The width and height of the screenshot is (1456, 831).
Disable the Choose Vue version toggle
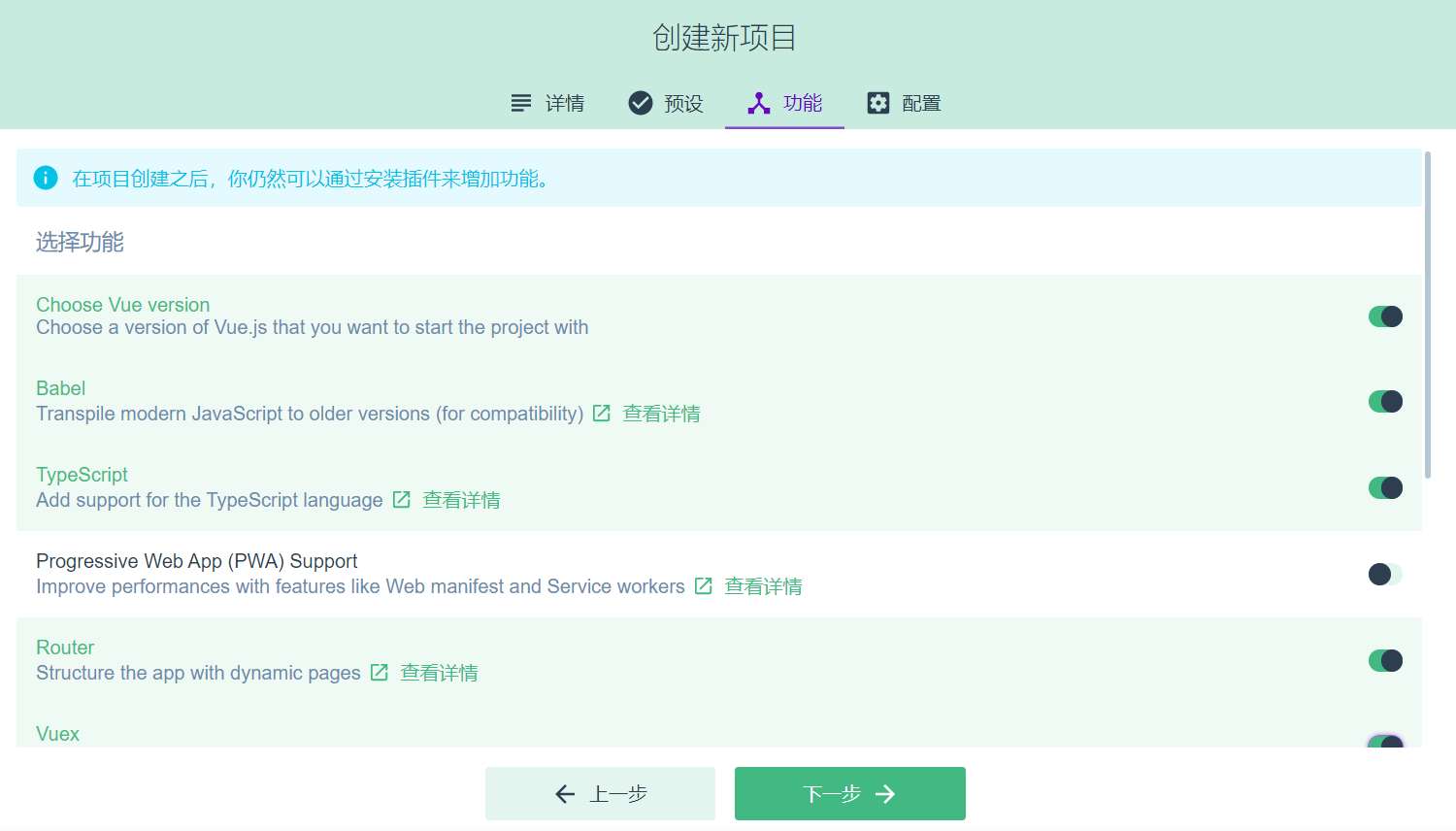[x=1385, y=316]
